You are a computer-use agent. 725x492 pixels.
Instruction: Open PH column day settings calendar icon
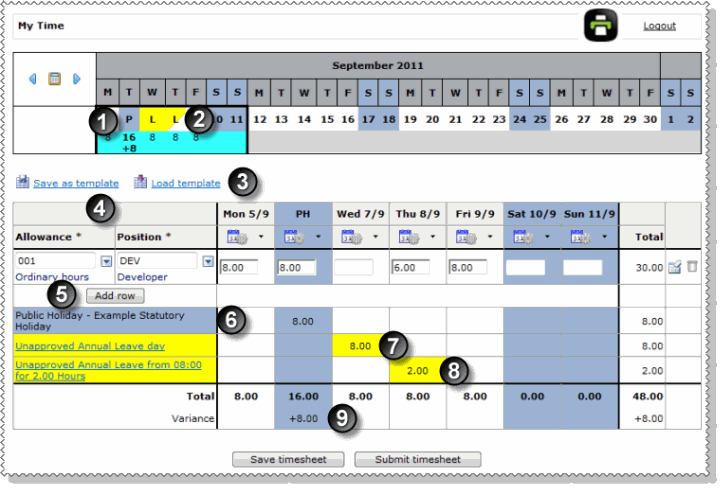point(295,237)
